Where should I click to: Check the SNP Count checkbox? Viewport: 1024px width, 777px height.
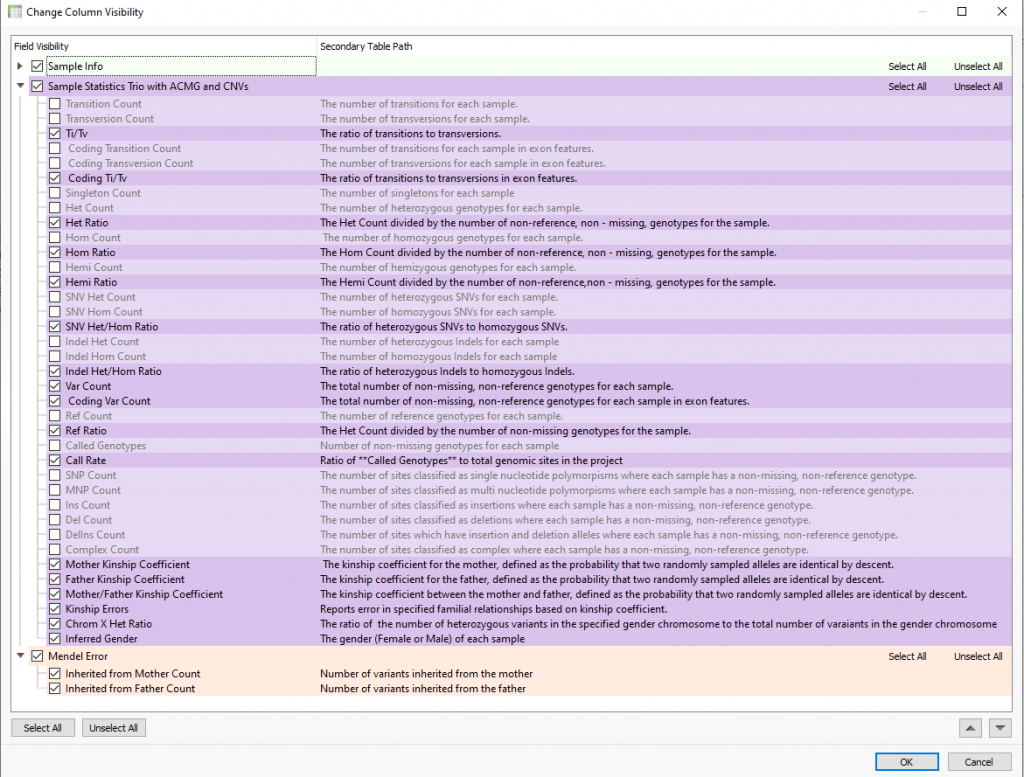point(54,475)
